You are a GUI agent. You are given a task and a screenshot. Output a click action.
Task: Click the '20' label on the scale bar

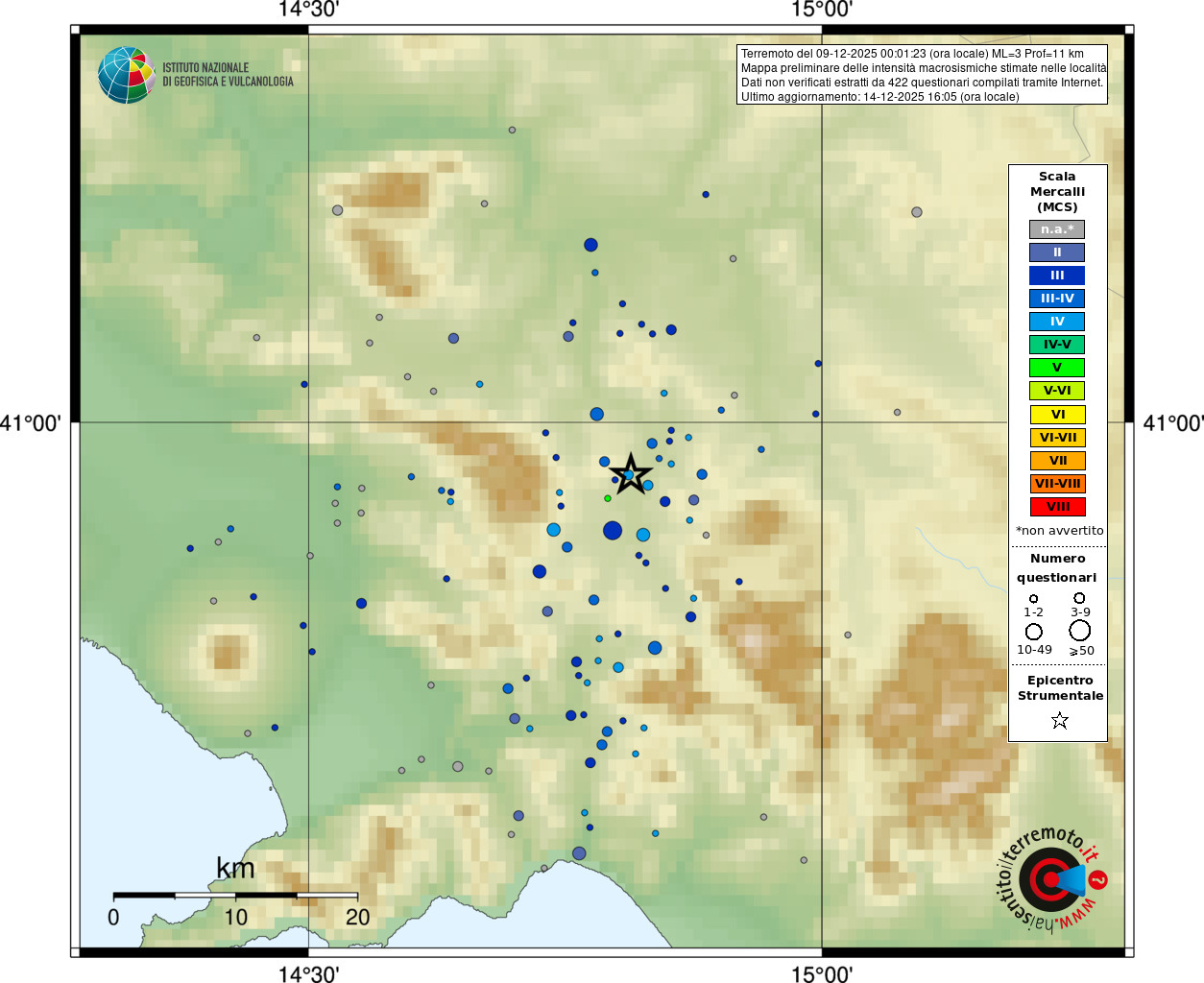point(358,917)
